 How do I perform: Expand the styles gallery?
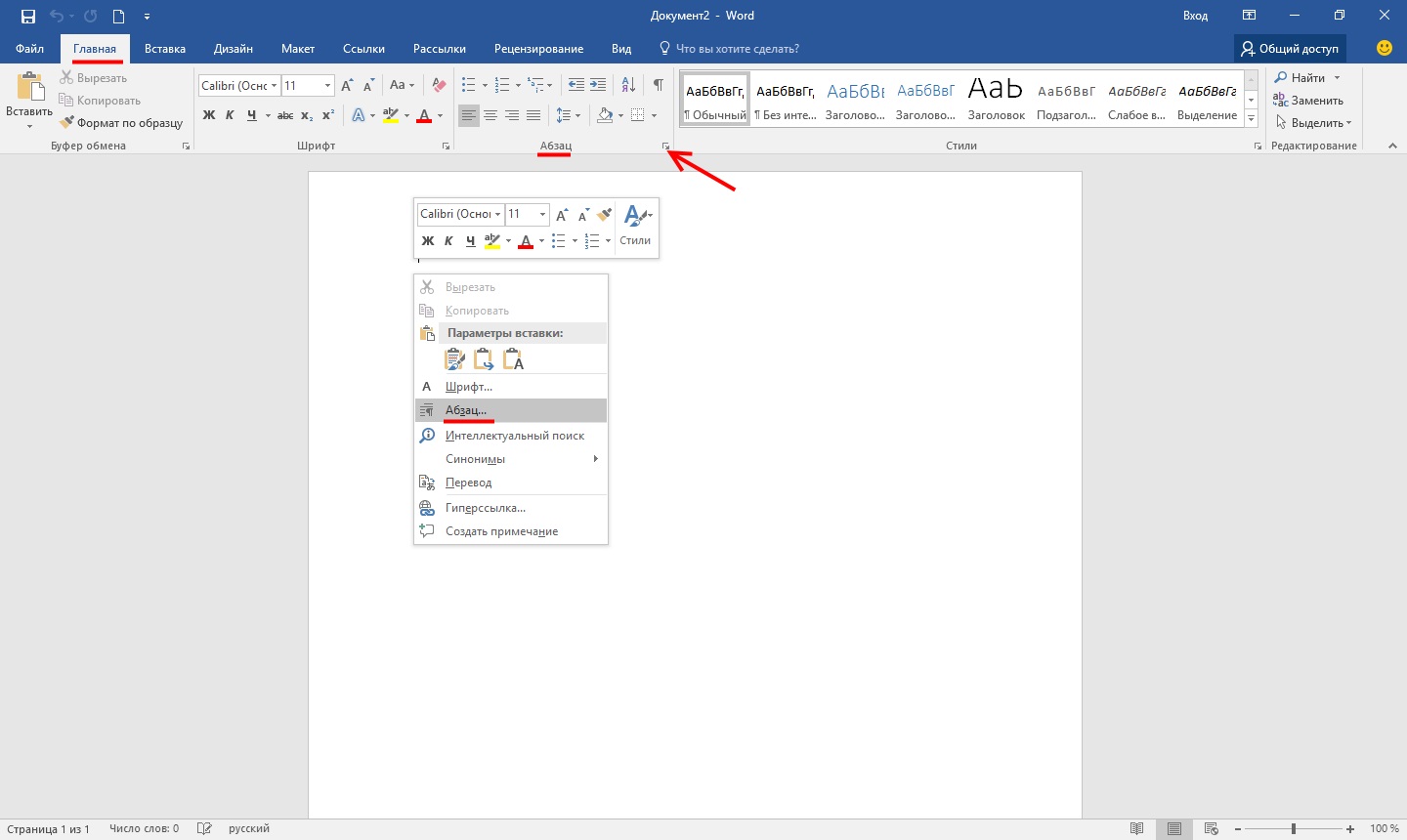click(x=1251, y=119)
